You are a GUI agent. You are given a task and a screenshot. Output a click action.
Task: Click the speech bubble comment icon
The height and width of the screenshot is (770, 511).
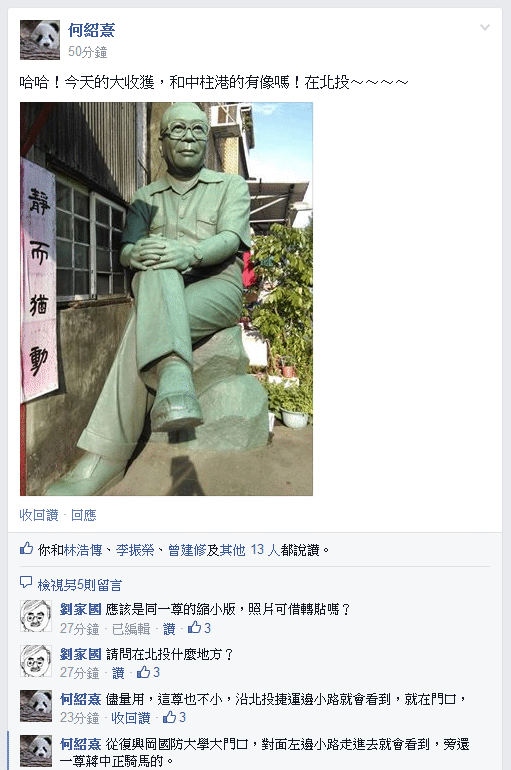tap(26, 582)
